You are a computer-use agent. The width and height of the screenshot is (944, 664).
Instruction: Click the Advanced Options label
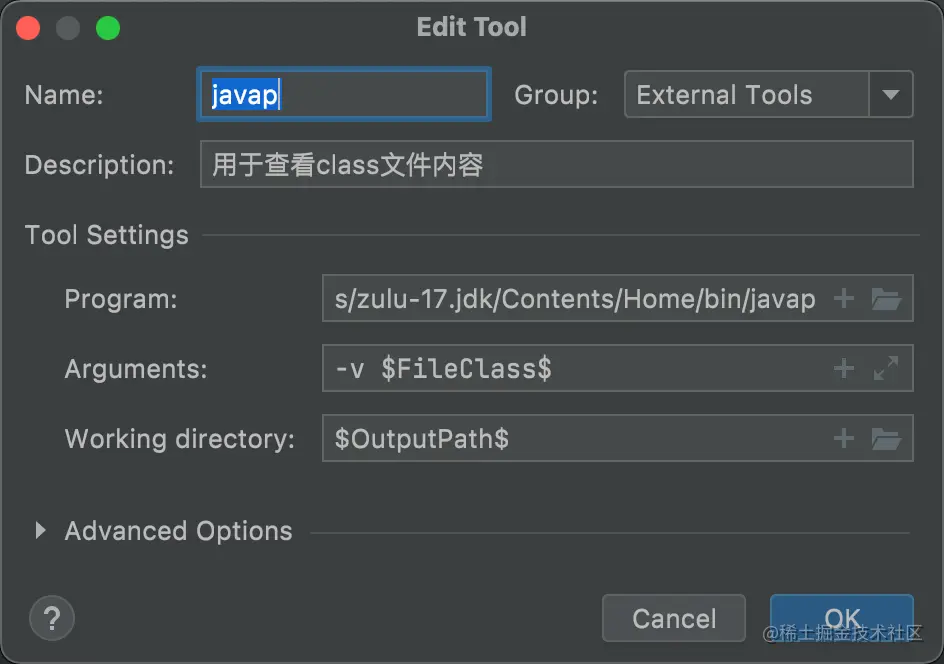[x=178, y=531]
